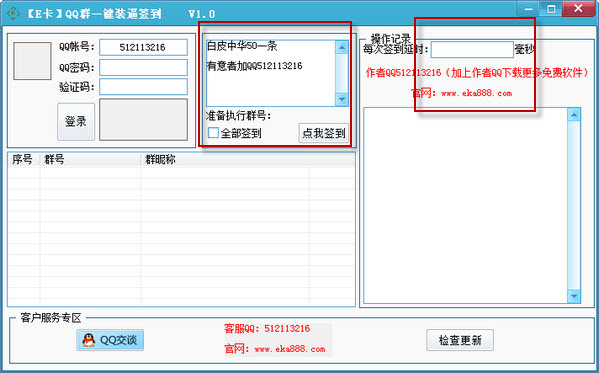The image size is (599, 373).
Task: Click the 检查更新 button
Action: pos(460,340)
